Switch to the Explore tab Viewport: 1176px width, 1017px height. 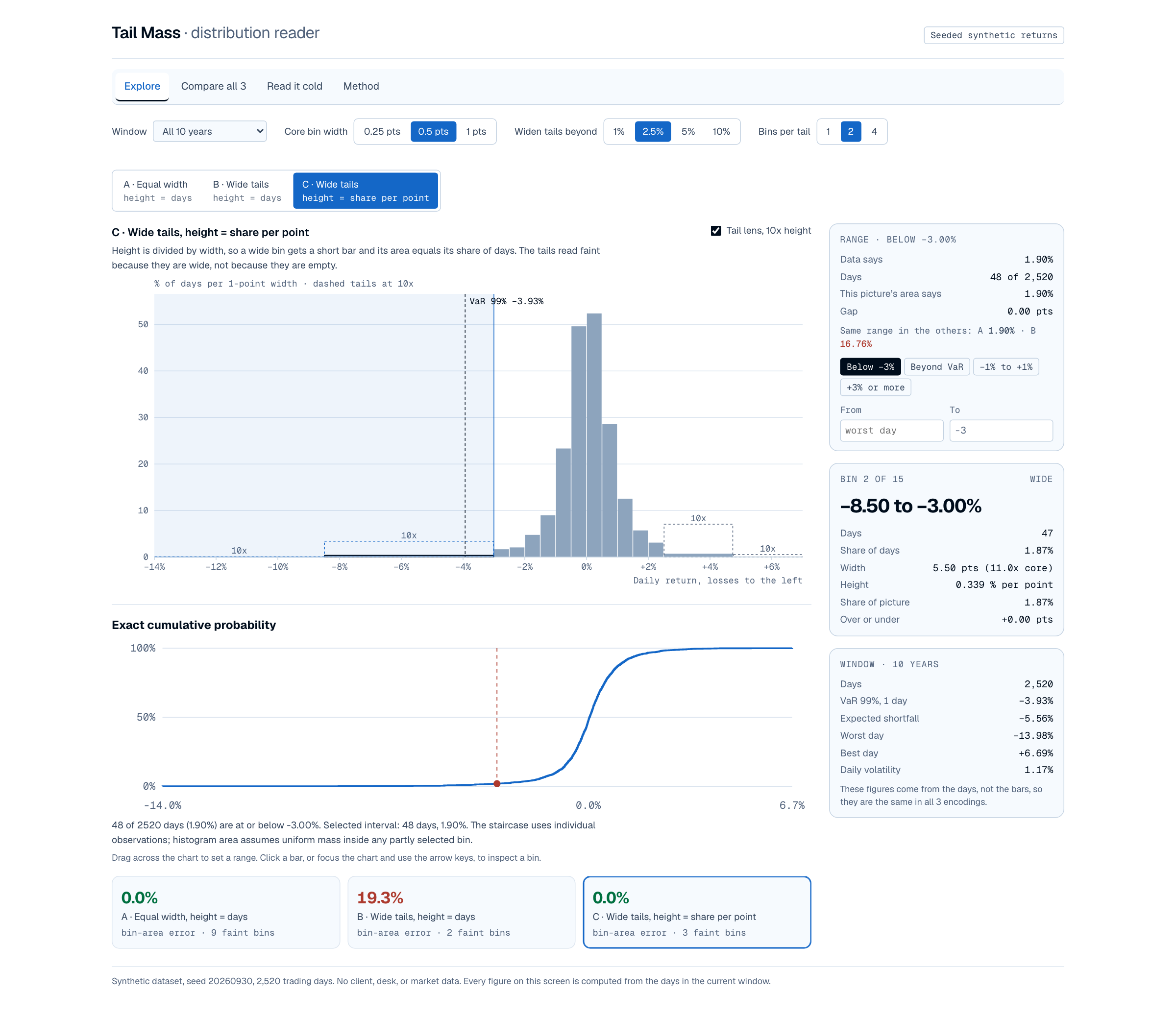[x=142, y=86]
